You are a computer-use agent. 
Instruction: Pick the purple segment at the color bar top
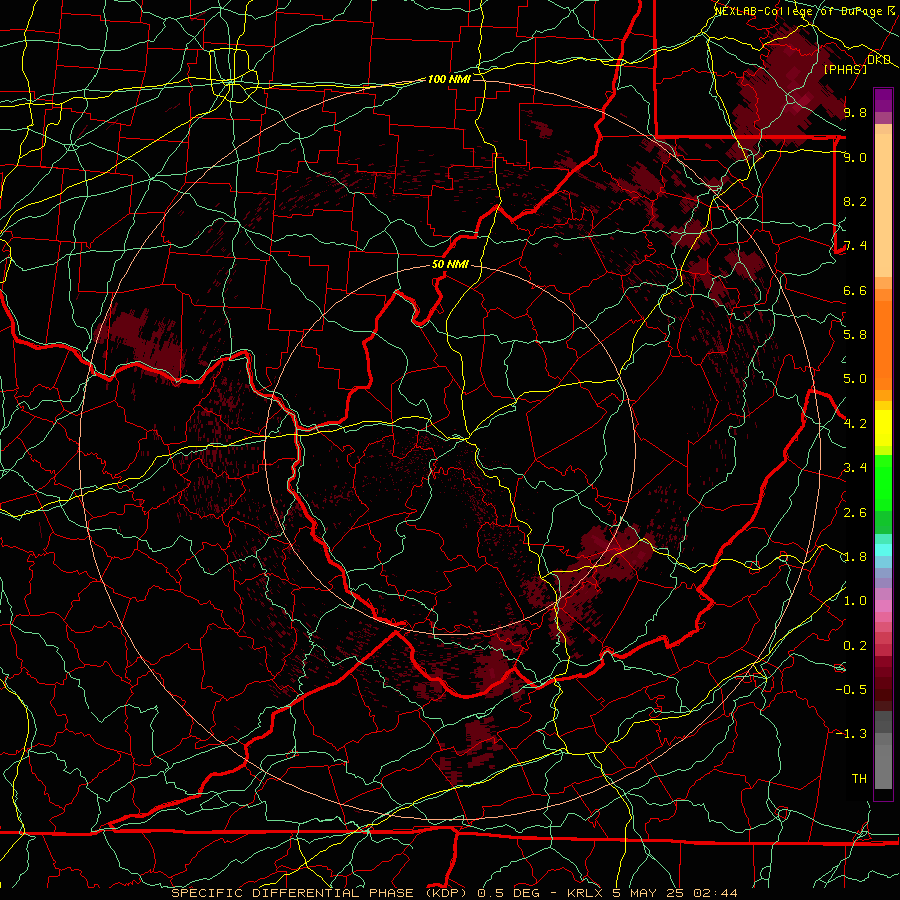[883, 100]
